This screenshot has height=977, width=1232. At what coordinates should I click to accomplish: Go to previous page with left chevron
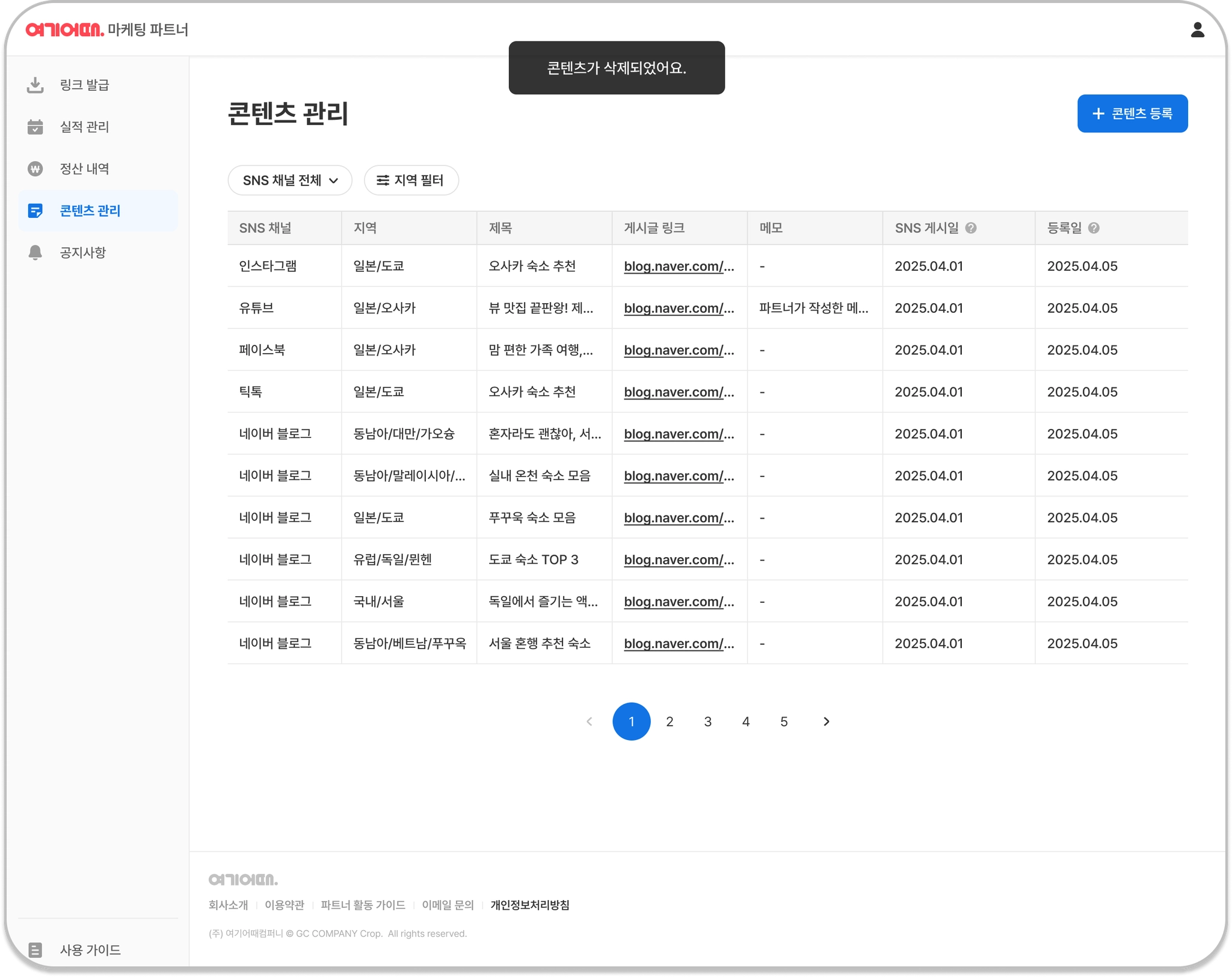pos(590,721)
